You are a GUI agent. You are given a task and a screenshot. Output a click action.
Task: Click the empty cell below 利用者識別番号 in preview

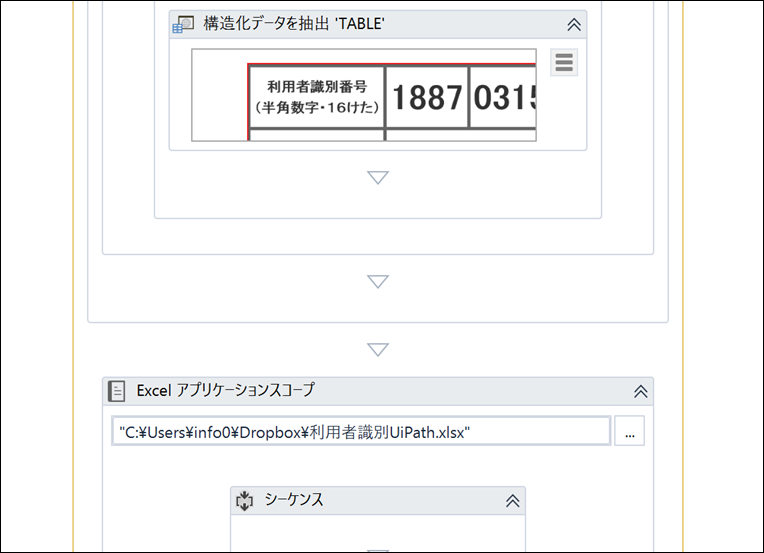coord(317,135)
